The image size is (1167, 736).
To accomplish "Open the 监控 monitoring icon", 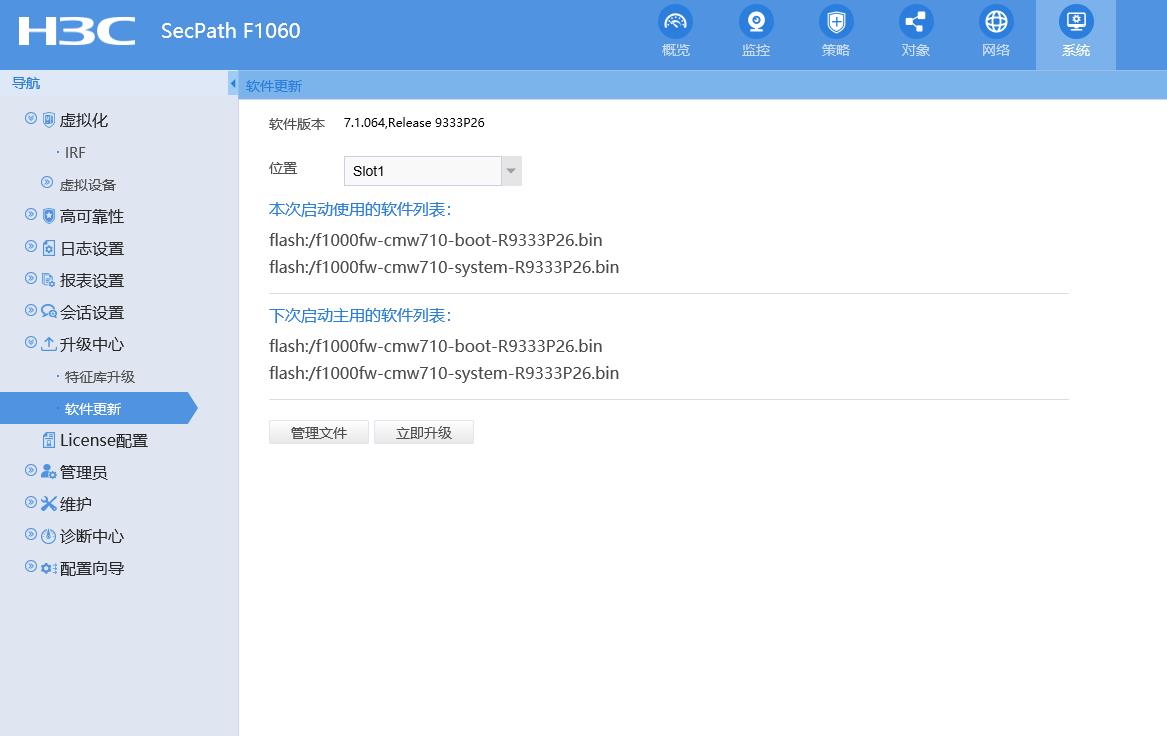I will point(756,22).
